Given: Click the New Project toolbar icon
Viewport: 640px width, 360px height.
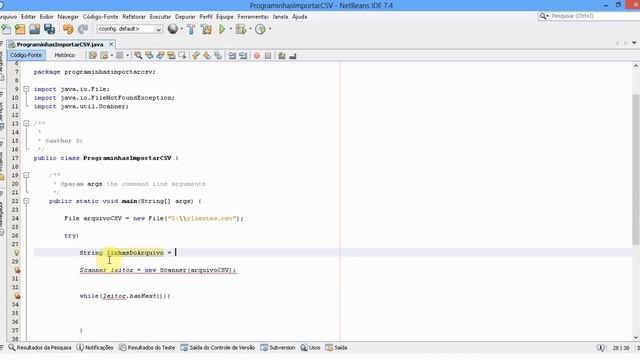Looking at the screenshot, I should pos(20,29).
